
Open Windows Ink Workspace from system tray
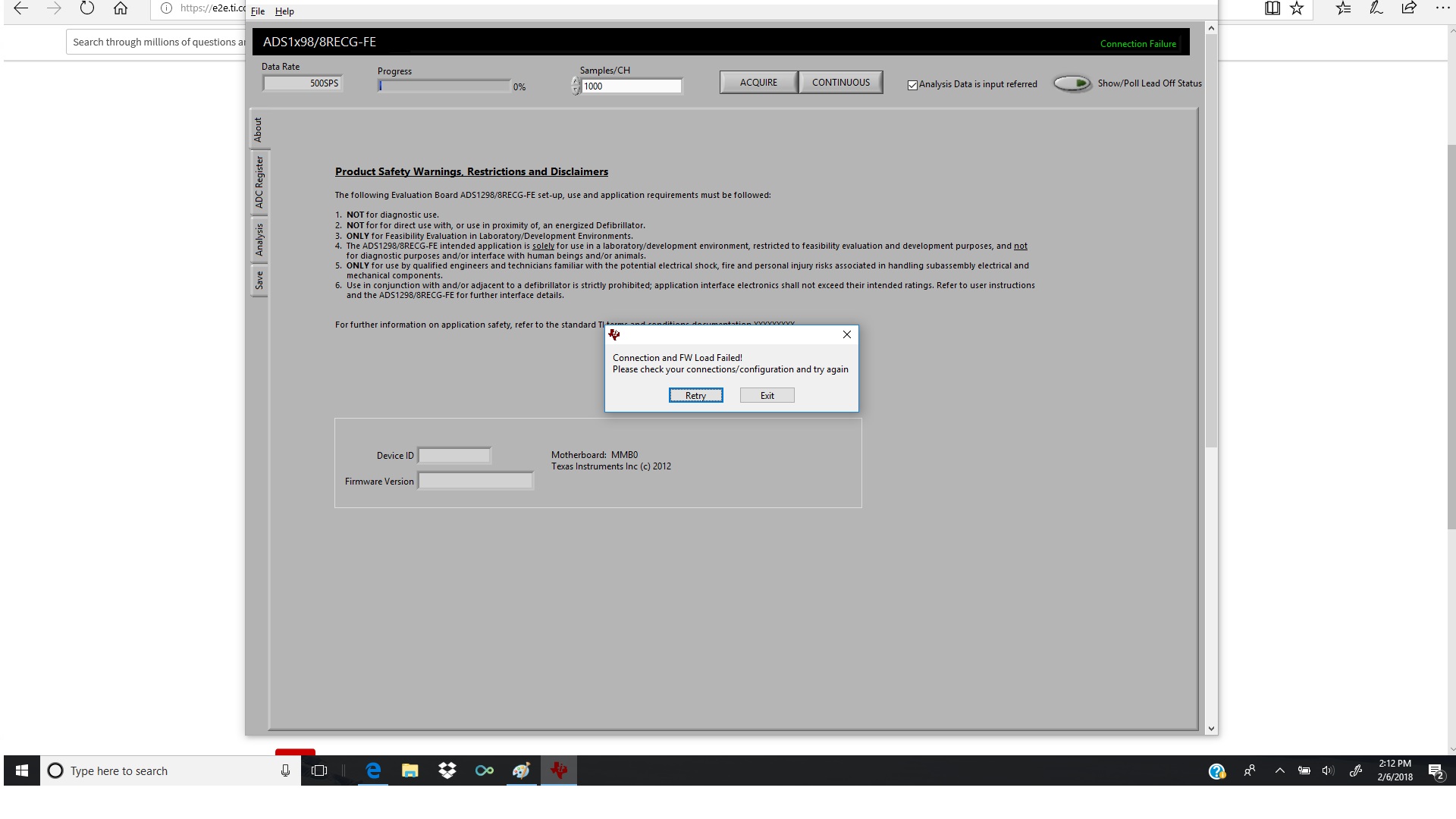click(1355, 770)
